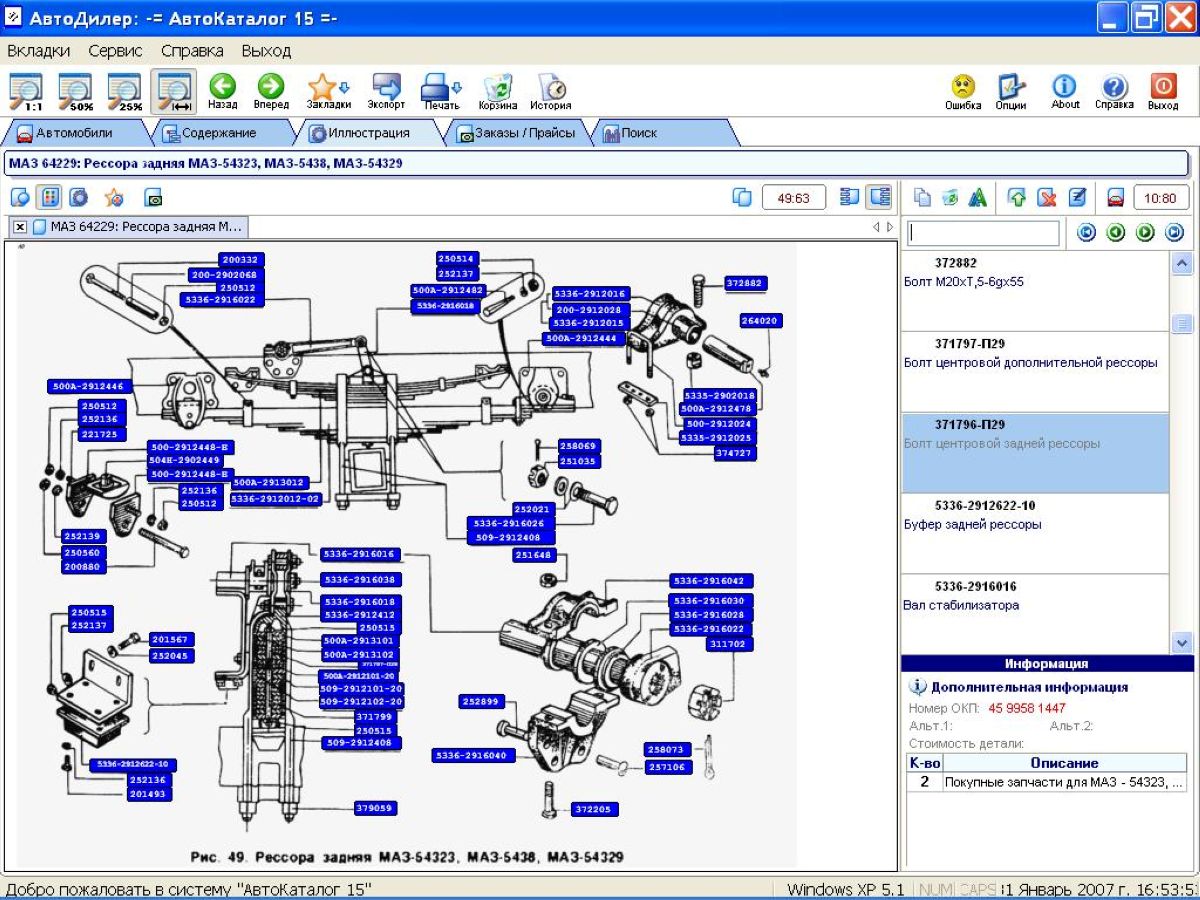Open the Корзина basket

(497, 91)
